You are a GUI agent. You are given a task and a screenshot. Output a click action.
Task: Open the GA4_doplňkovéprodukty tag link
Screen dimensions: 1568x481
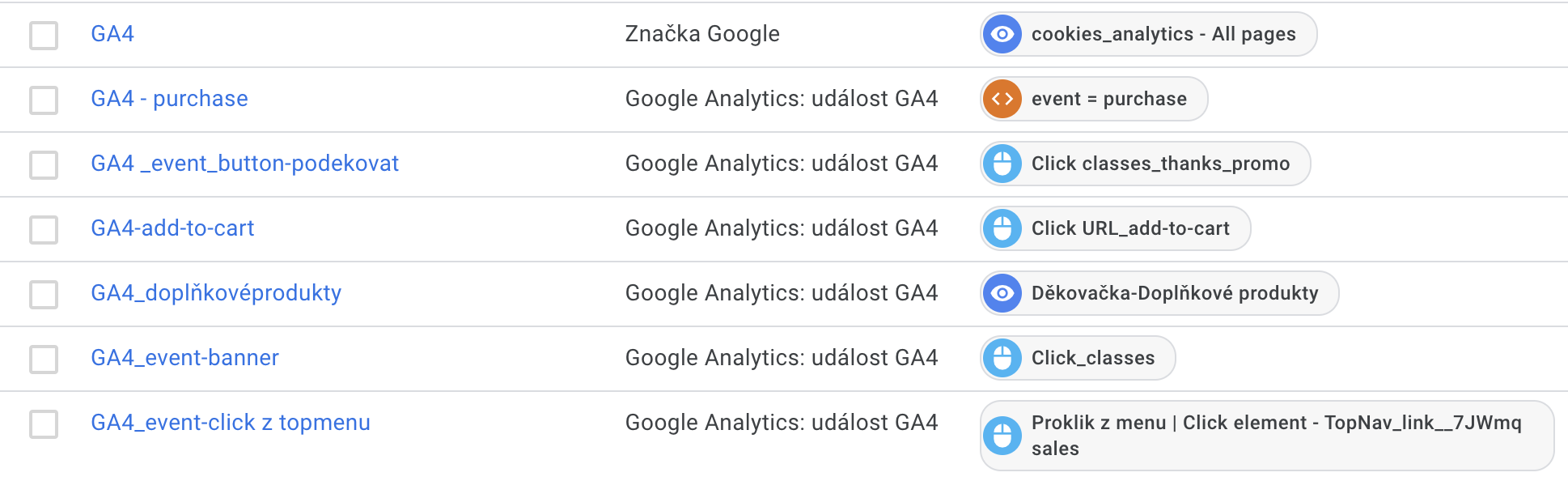pos(216,293)
